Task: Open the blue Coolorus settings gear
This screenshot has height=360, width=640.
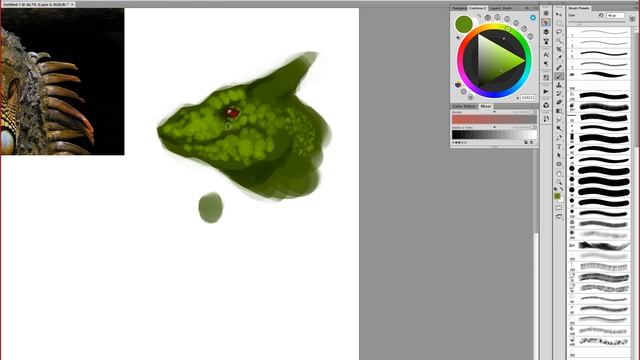Action: [x=533, y=18]
